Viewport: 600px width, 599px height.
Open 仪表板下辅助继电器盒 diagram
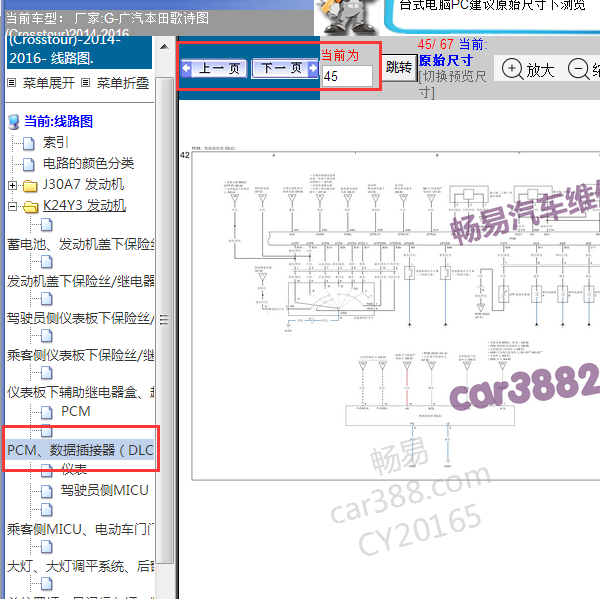(x=81, y=393)
